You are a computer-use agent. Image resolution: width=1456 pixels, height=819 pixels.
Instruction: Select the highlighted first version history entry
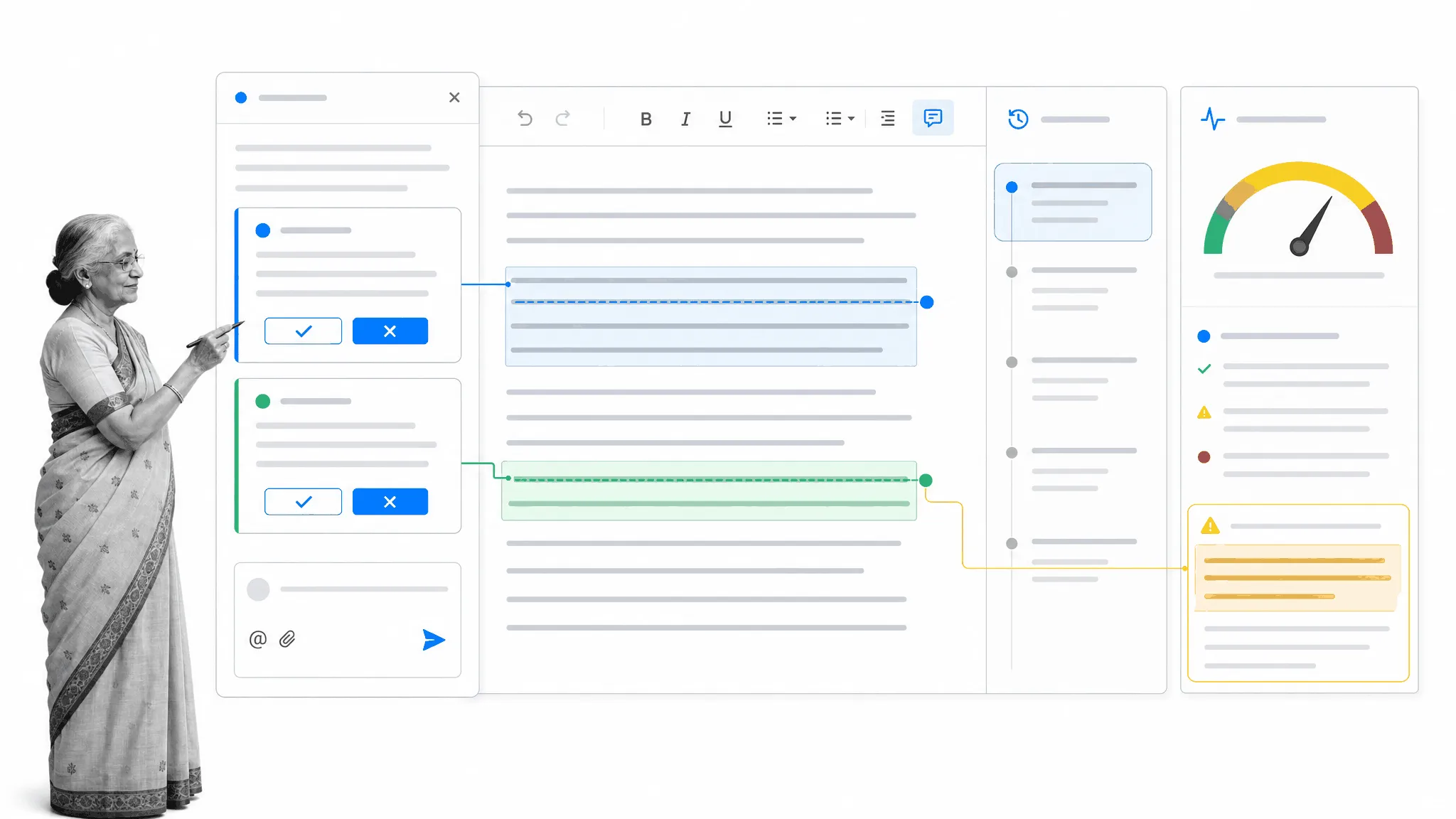click(1073, 202)
